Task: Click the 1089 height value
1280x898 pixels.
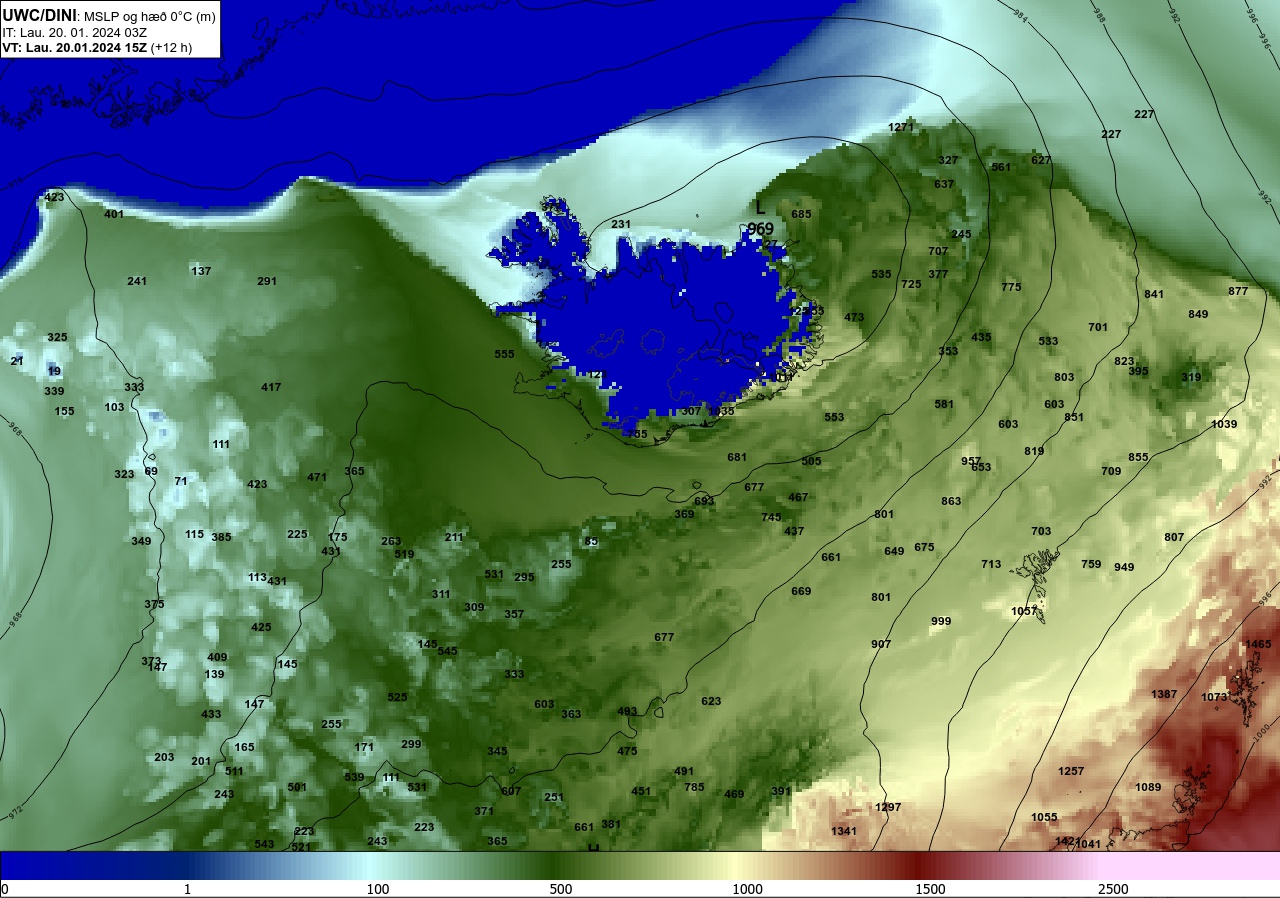Action: [1148, 787]
